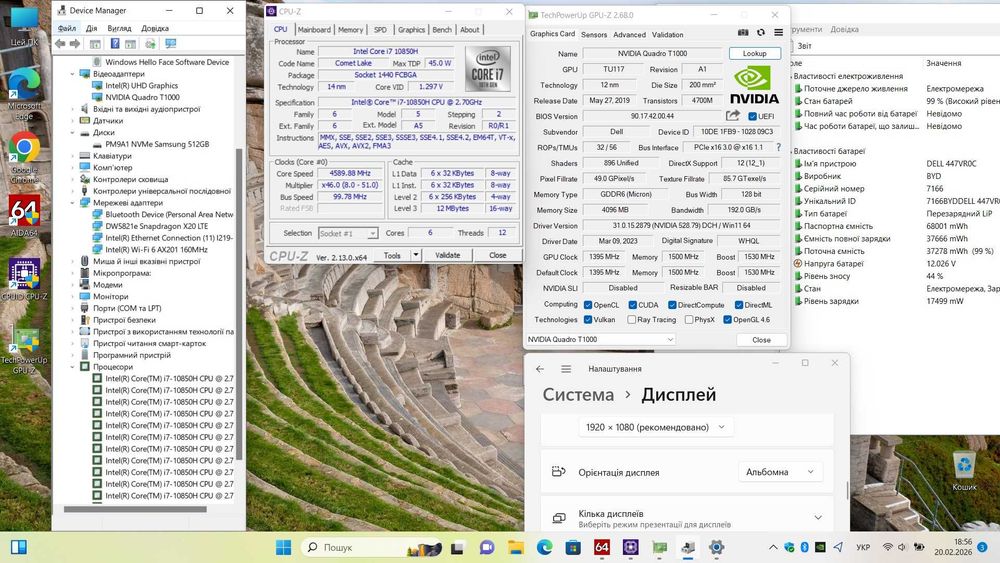
Task: Enable the PhysX checkbox
Action: (x=689, y=319)
